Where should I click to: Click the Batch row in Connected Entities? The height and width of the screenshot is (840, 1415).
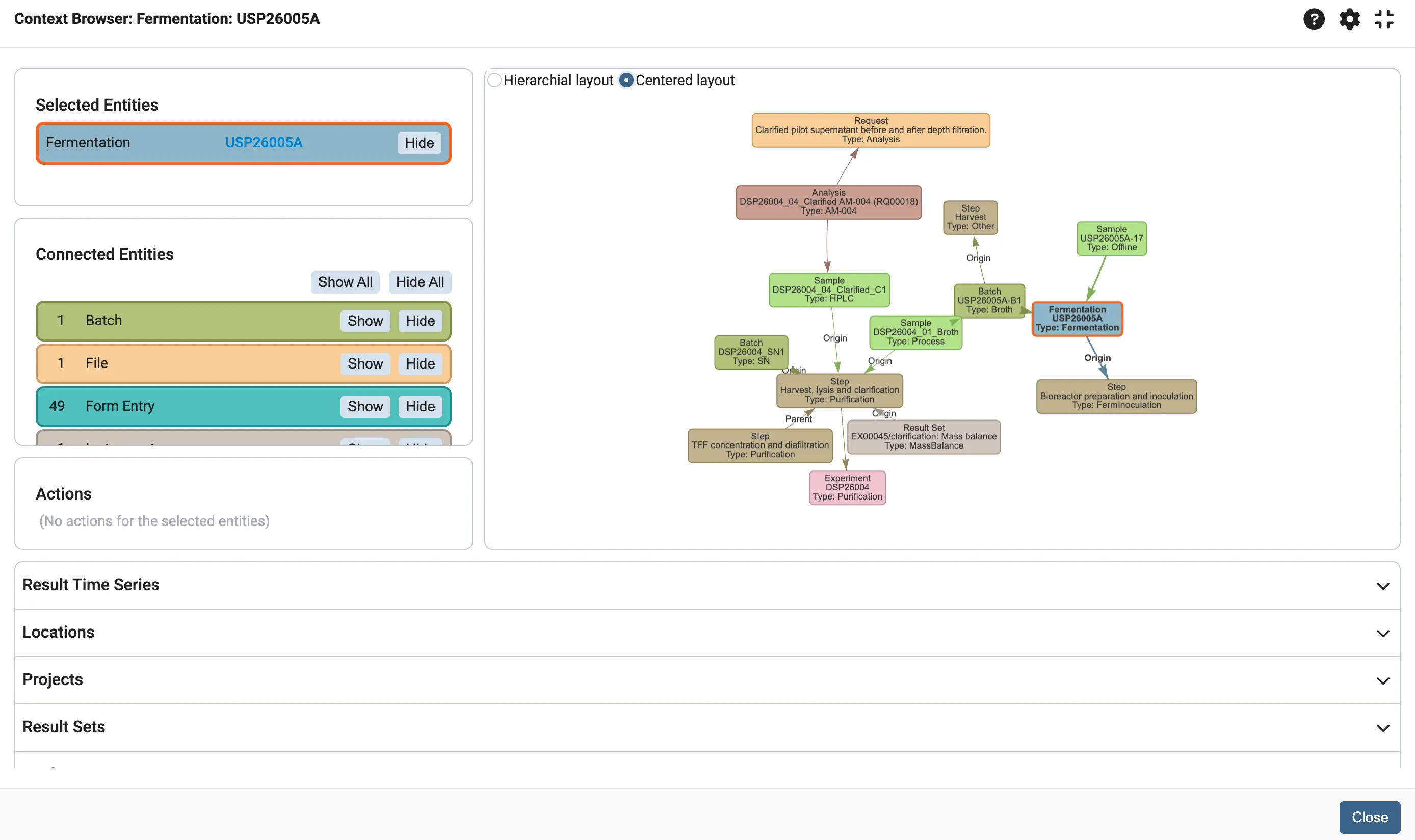243,321
